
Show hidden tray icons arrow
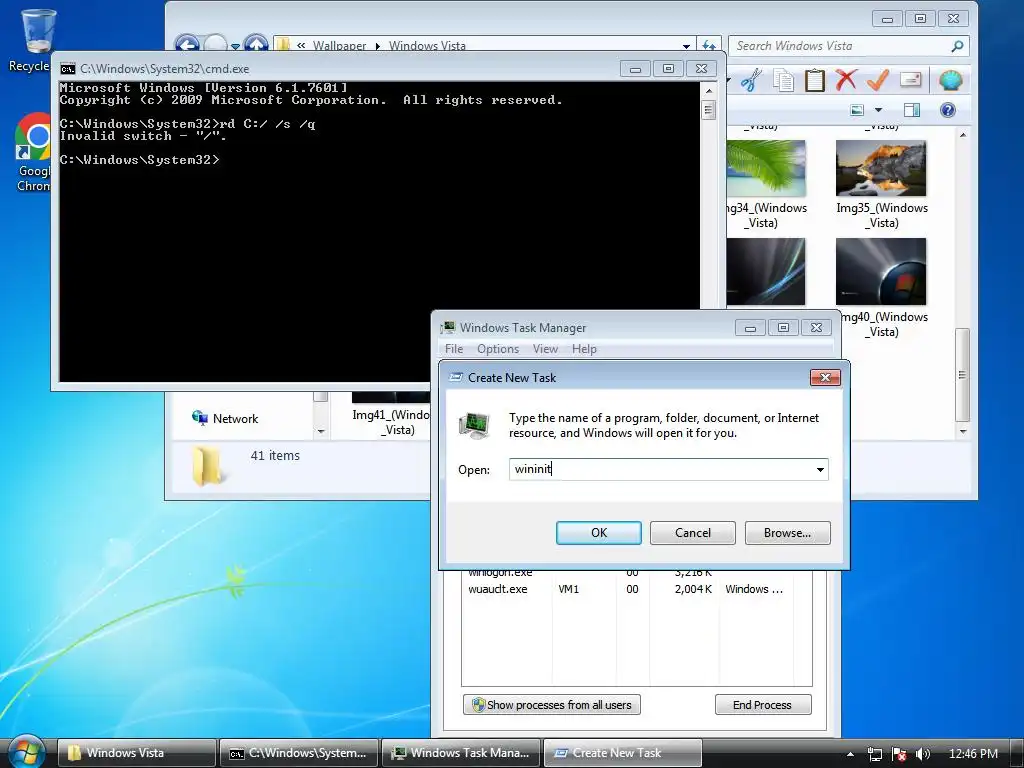(850, 754)
